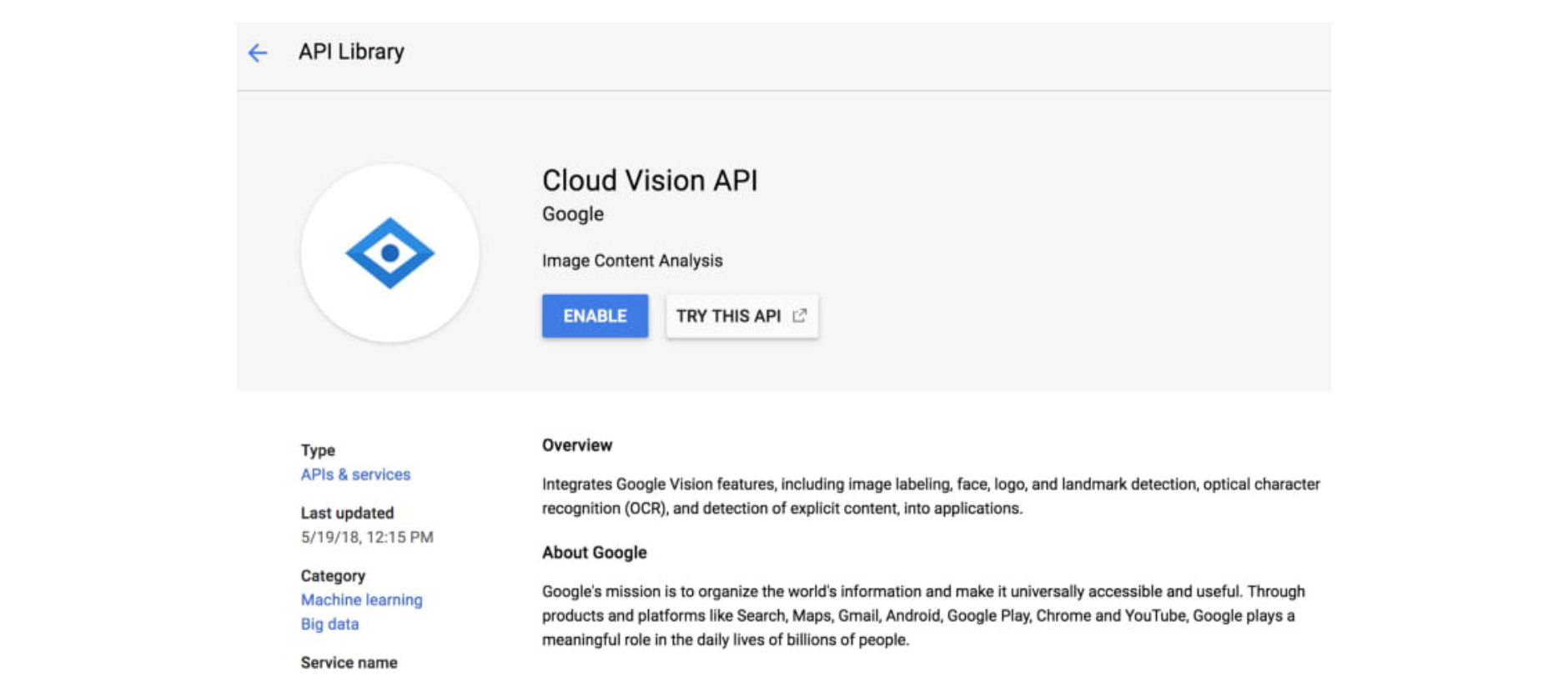Click the Google publisher name under the title
This screenshot has height=697, width=1568.
click(573, 214)
